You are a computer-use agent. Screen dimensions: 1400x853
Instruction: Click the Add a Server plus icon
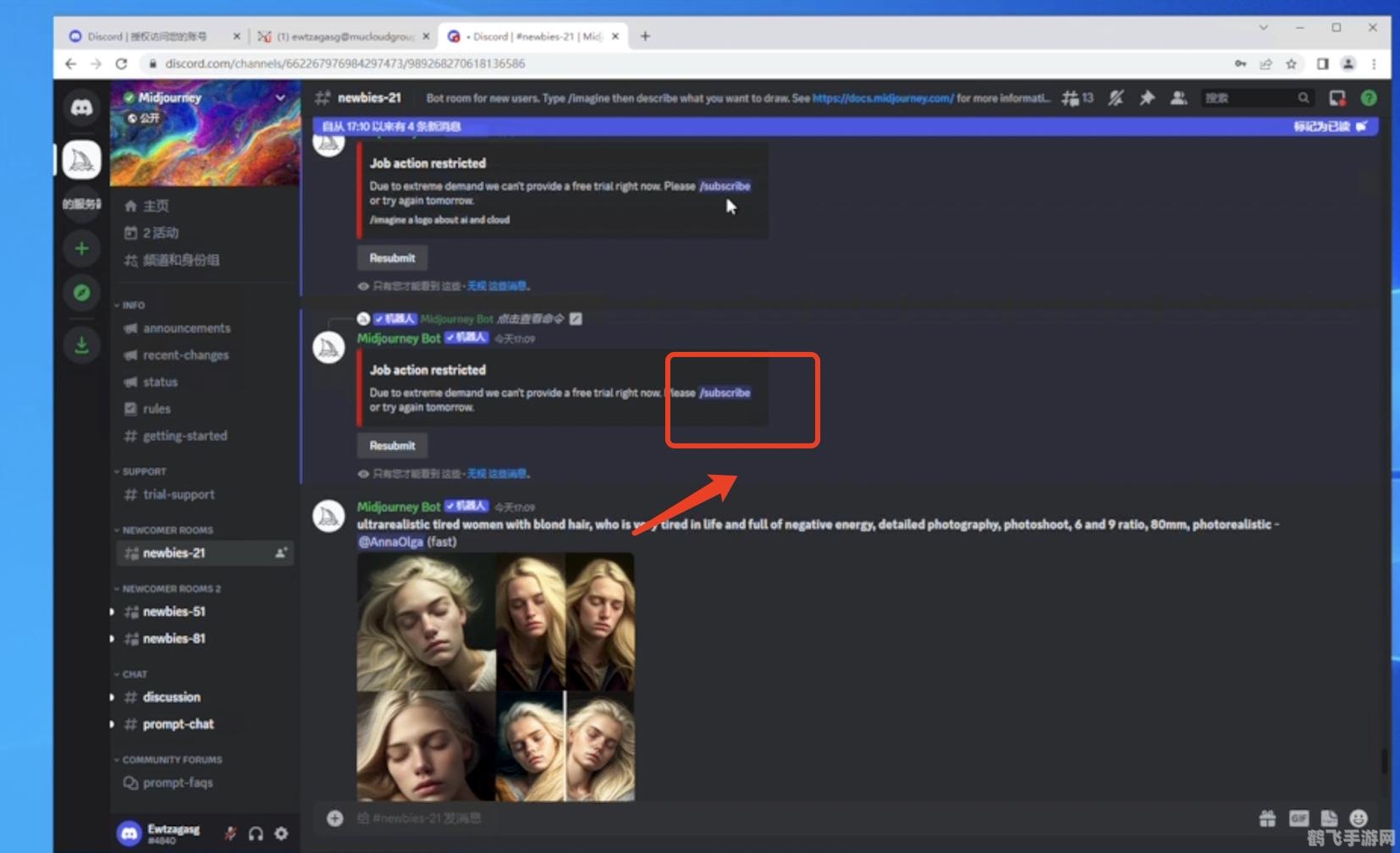pyautogui.click(x=81, y=248)
